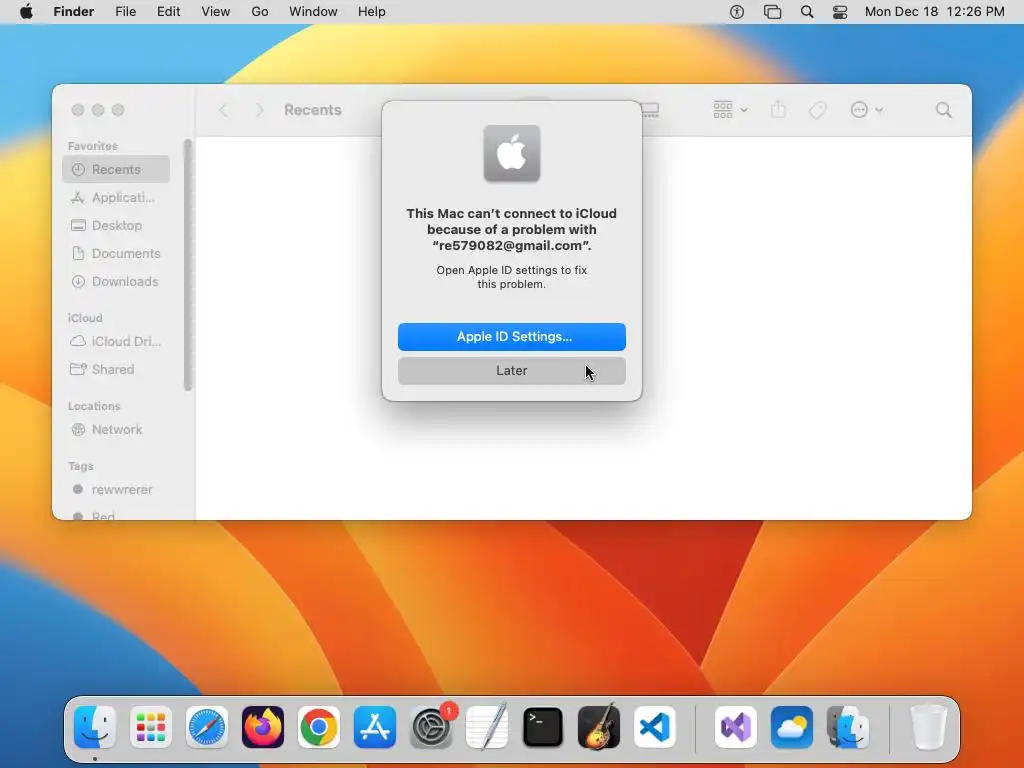Select Applications in the Finder sidebar
Image resolution: width=1024 pixels, height=768 pixels.
tap(116, 197)
